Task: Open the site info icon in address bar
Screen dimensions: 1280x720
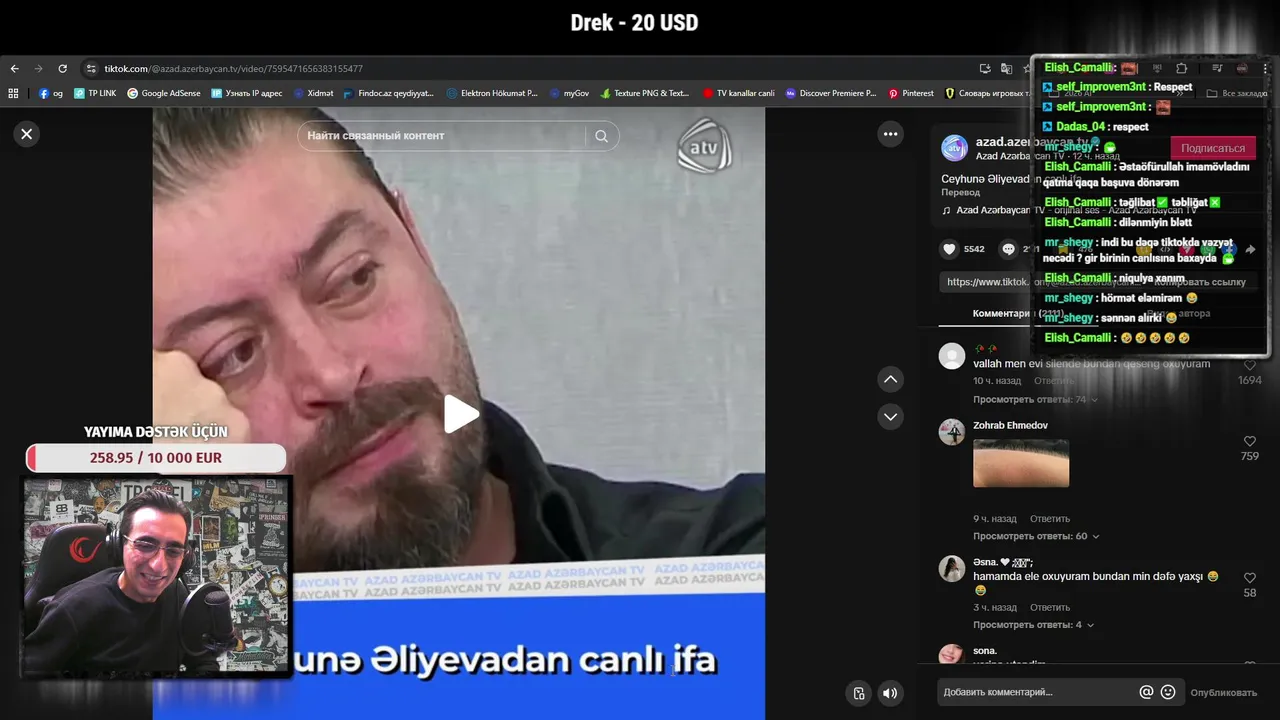Action: coord(91,68)
